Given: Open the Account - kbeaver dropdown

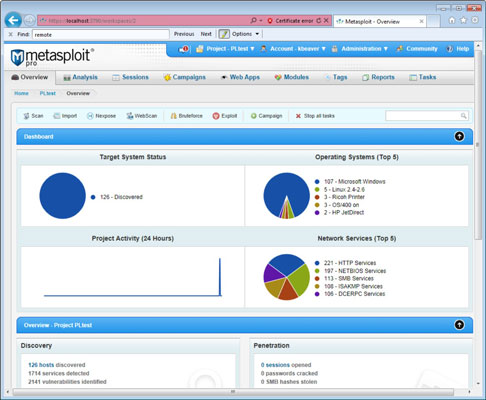Looking at the screenshot, I should [293, 49].
